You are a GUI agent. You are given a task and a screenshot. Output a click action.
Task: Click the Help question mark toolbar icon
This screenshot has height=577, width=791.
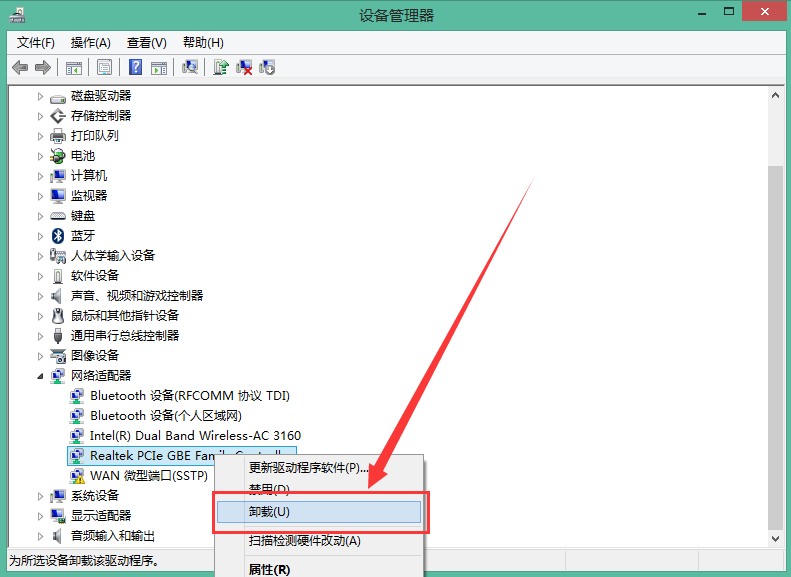135,67
